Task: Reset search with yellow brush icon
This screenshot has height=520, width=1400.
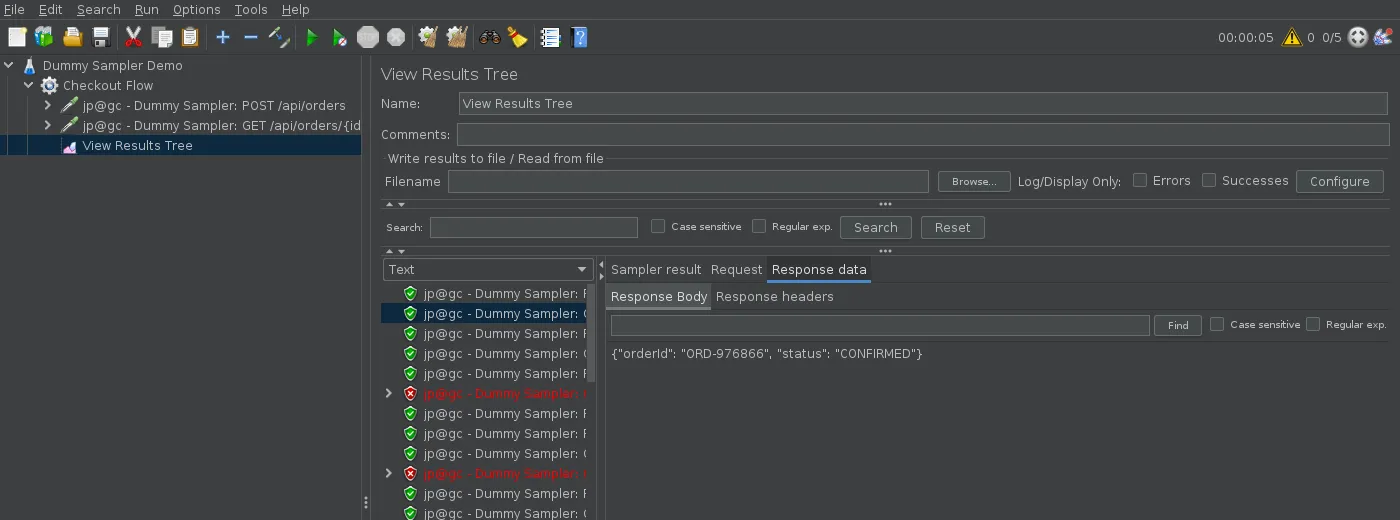Action: (x=517, y=37)
